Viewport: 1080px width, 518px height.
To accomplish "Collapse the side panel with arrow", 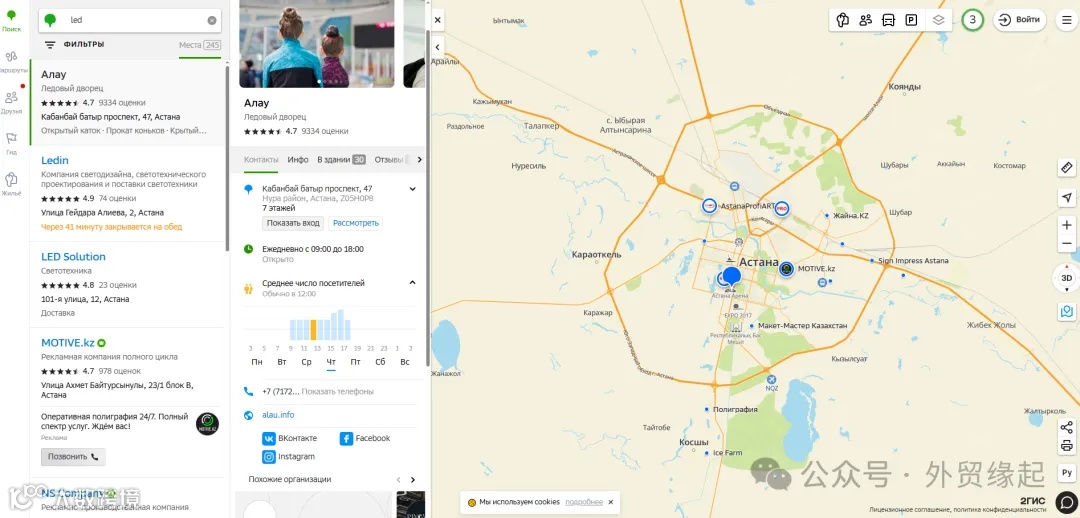I will point(437,47).
